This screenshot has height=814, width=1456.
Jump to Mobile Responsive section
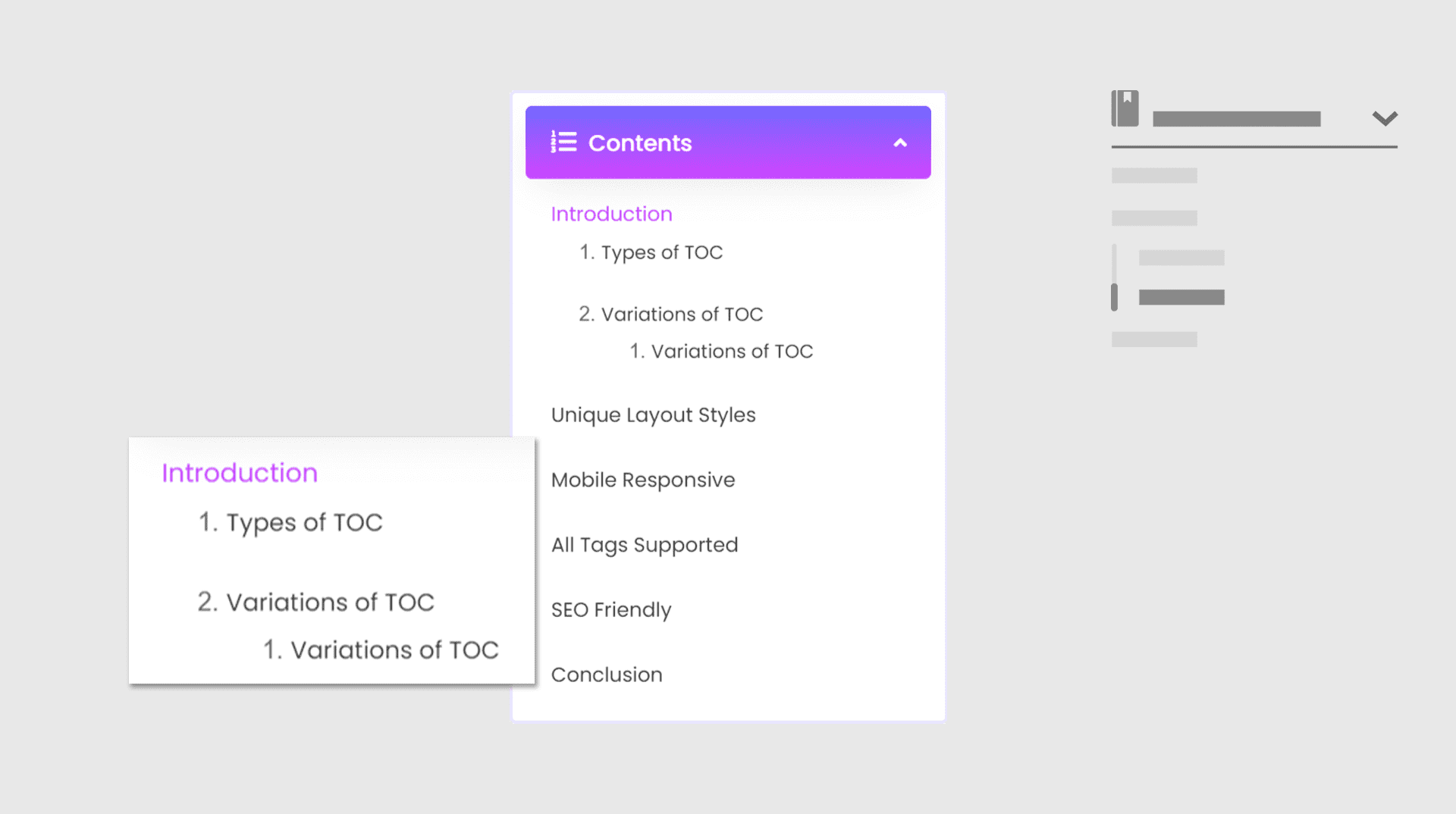click(643, 480)
